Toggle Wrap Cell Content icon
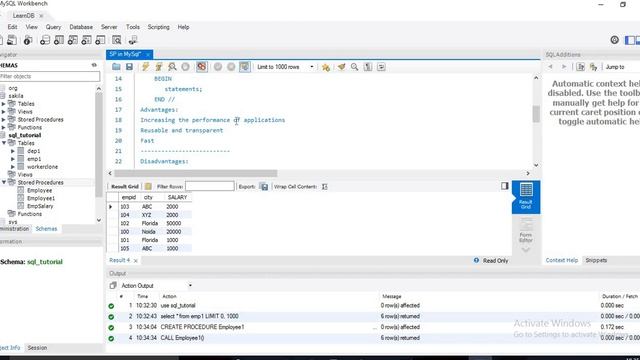The width and height of the screenshot is (640, 360). pyautogui.click(x=324, y=187)
